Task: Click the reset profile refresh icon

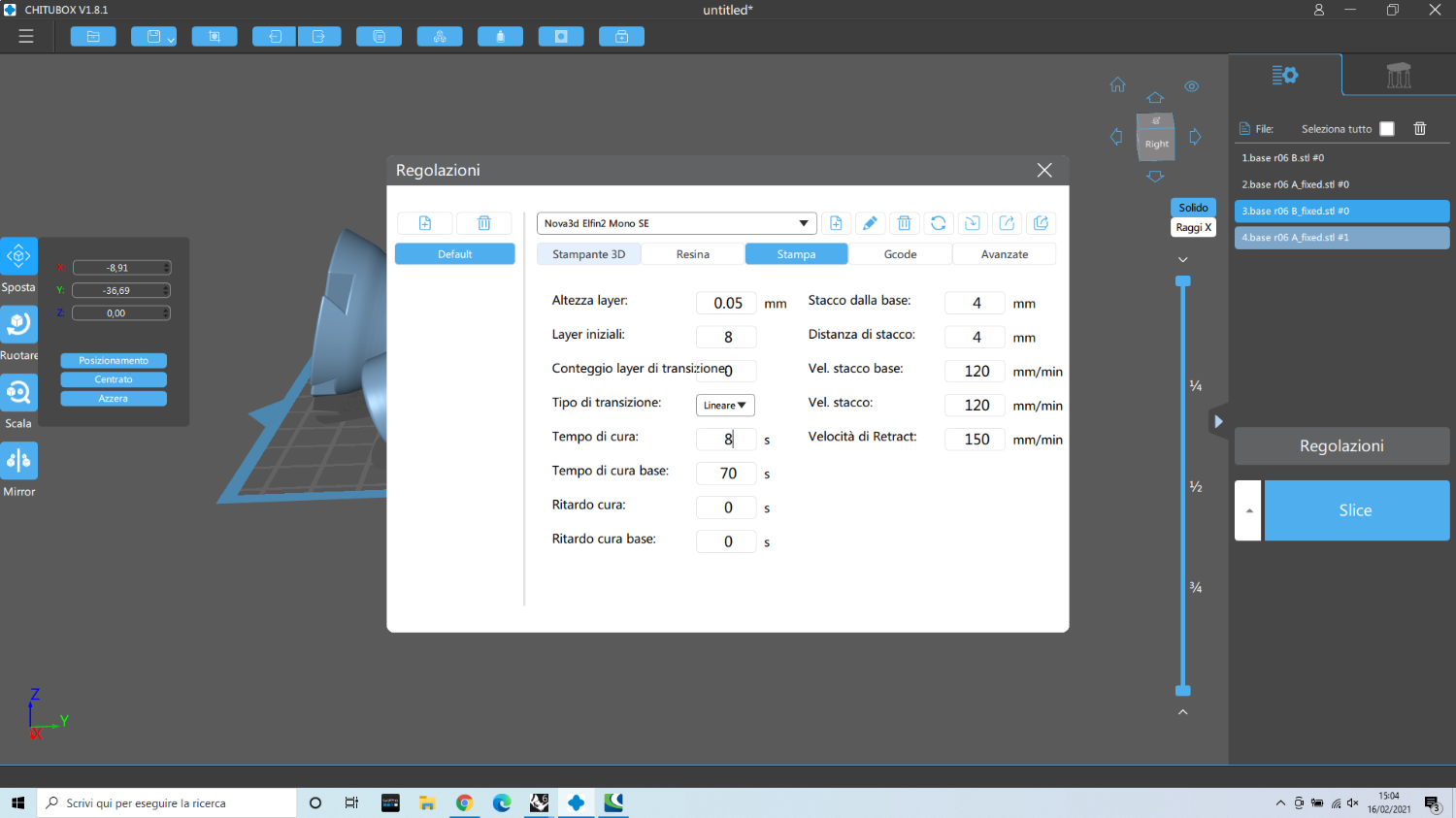Action: click(x=938, y=223)
